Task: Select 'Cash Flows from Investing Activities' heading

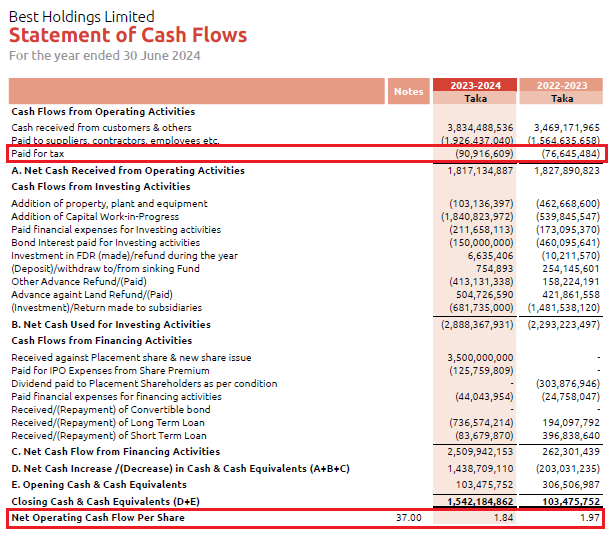Action: click(100, 187)
